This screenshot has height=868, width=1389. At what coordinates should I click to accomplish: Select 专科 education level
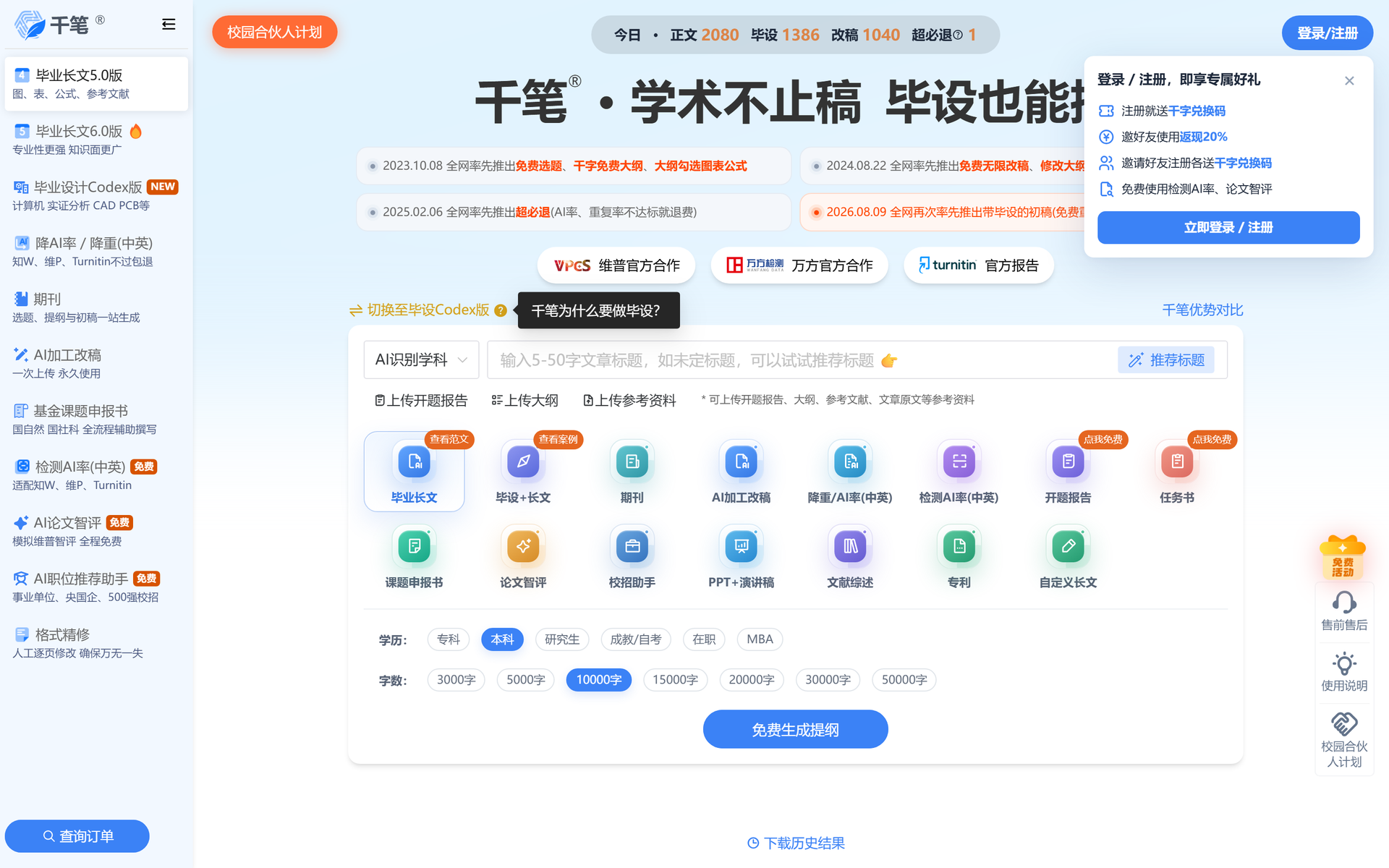click(x=449, y=639)
